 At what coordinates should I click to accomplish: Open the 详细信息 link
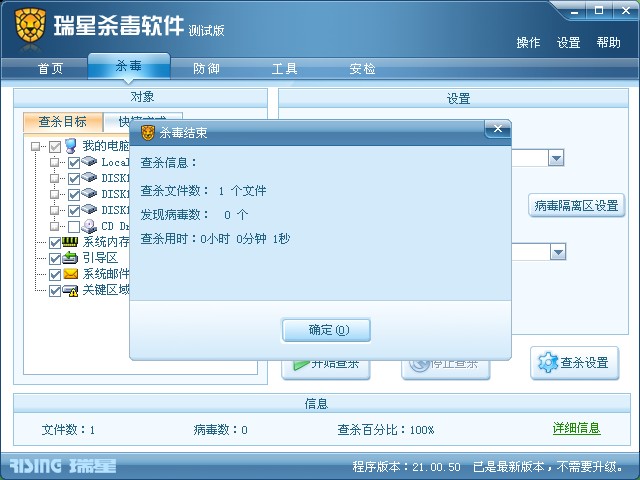(576, 428)
